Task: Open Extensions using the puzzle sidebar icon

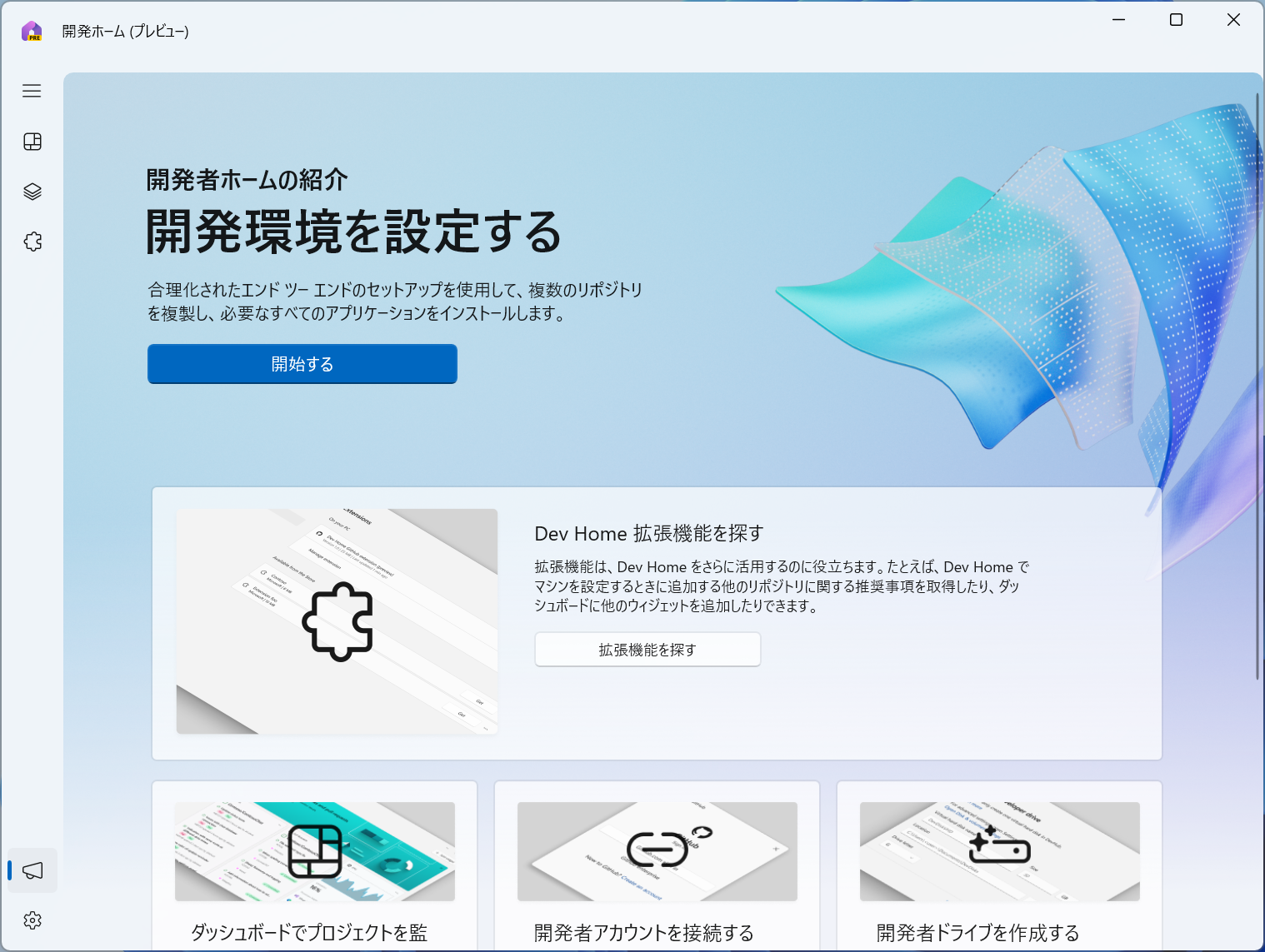Action: 32,242
